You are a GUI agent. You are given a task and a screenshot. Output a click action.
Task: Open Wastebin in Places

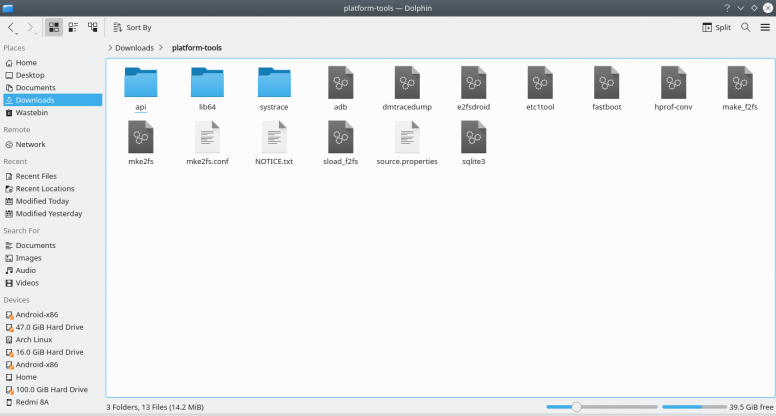click(52, 113)
